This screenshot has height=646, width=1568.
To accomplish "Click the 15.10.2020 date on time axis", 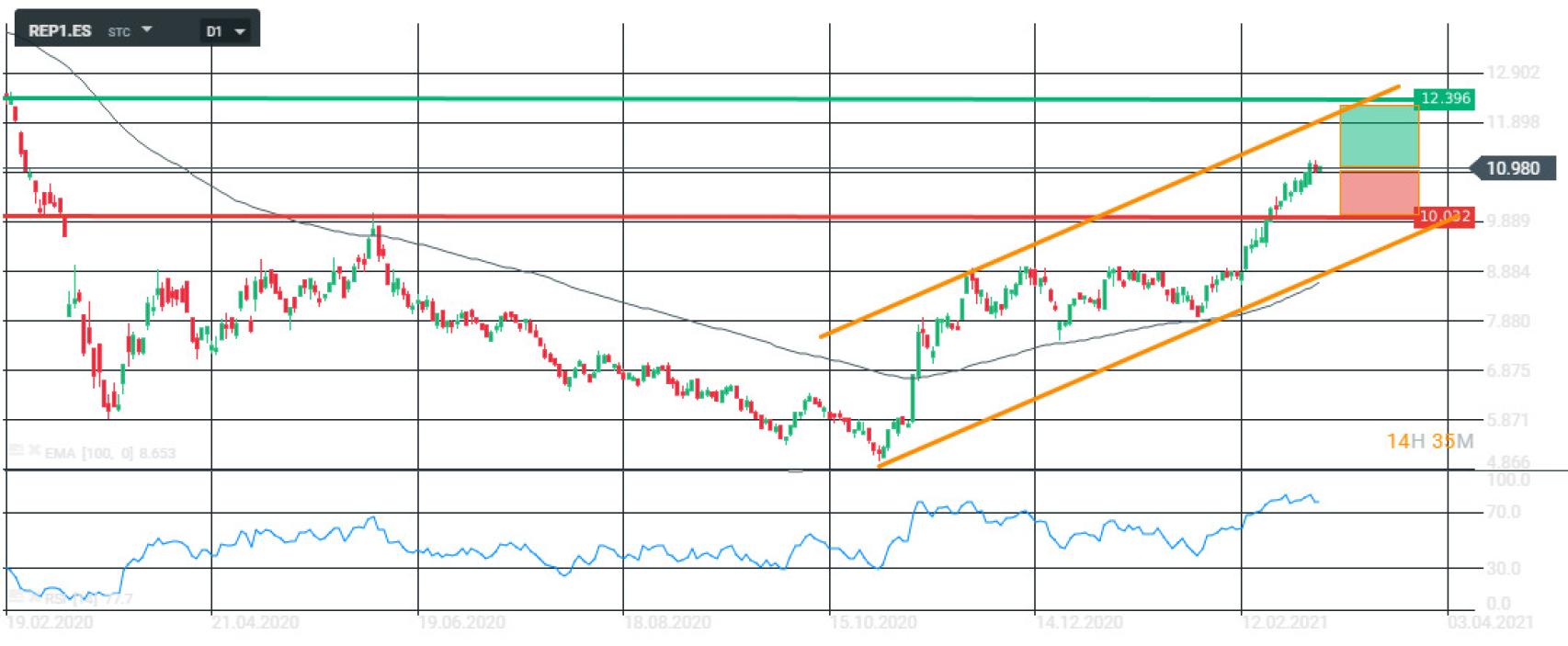I will coord(872,623).
